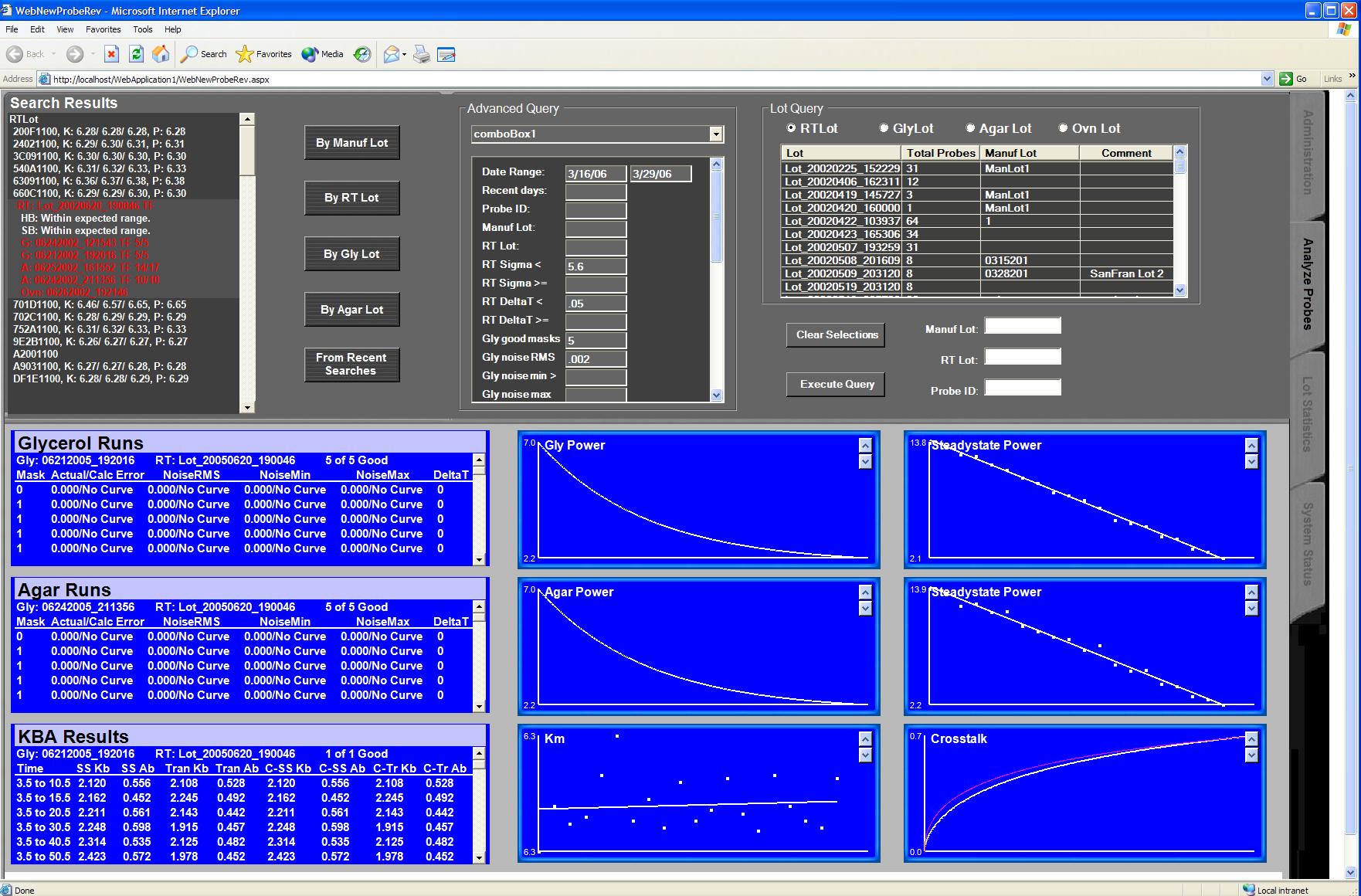Screen dimensions: 1361x896
Task: Expand the Address bar dropdown arrow
Action: click(x=1267, y=79)
